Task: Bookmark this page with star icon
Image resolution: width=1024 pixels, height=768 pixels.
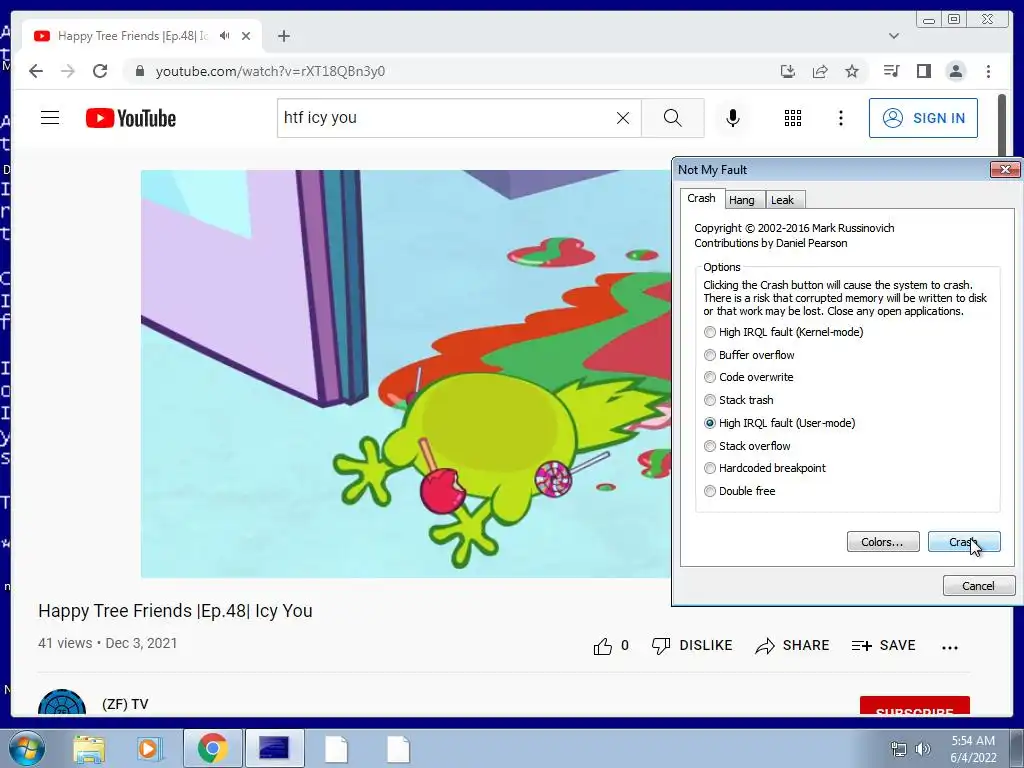Action: point(852,71)
